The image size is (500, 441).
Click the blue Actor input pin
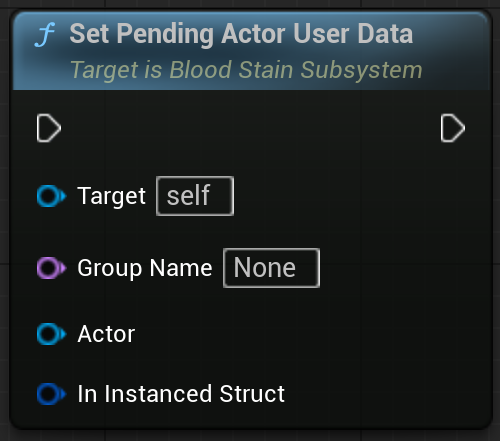click(x=51, y=334)
